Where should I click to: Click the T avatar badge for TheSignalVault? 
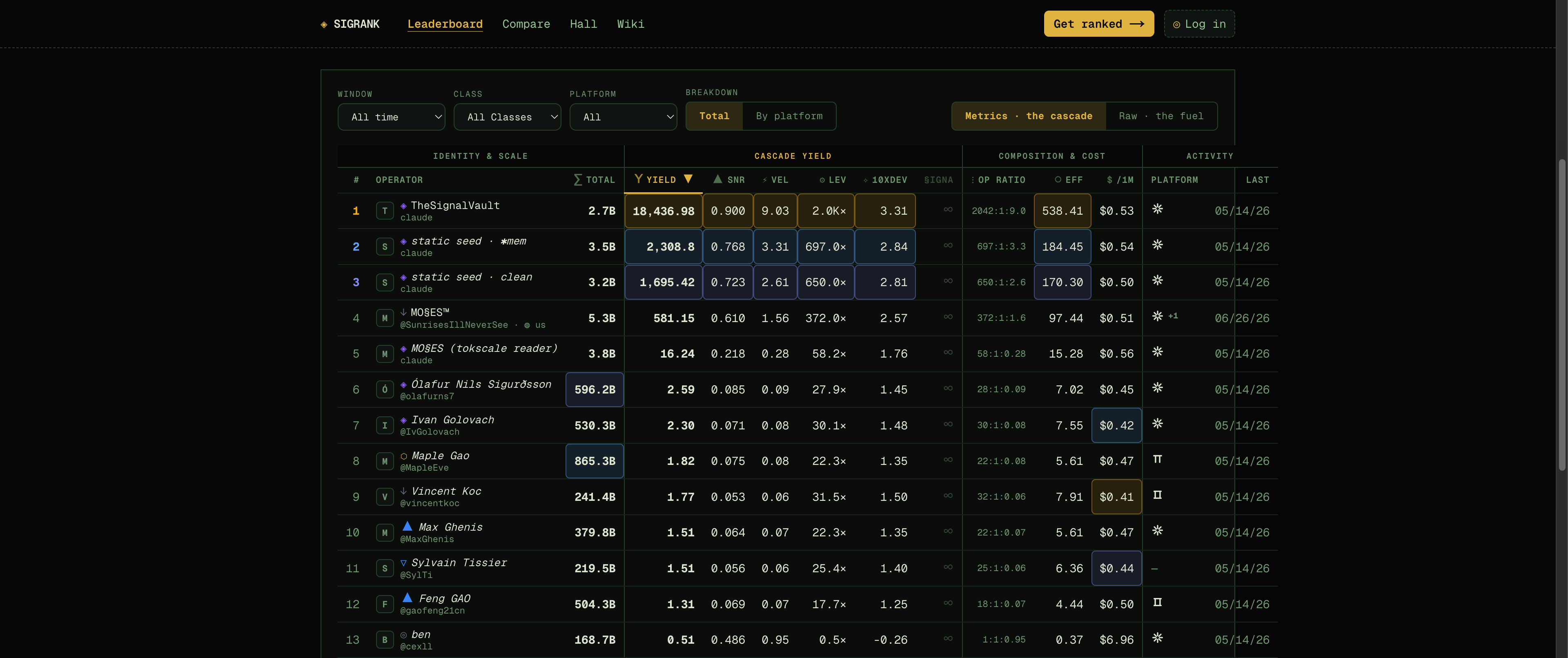coord(385,211)
